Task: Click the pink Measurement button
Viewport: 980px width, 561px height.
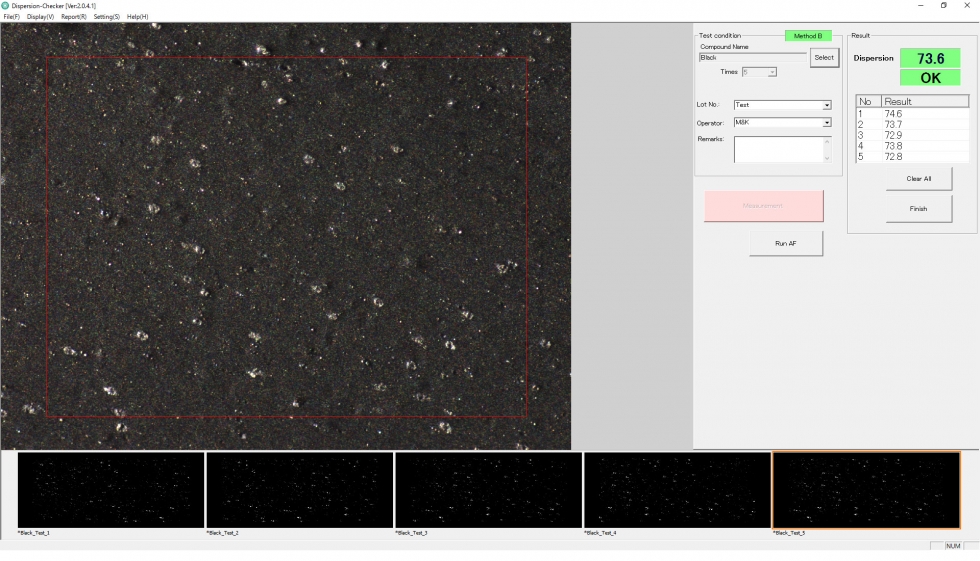Action: pos(763,206)
